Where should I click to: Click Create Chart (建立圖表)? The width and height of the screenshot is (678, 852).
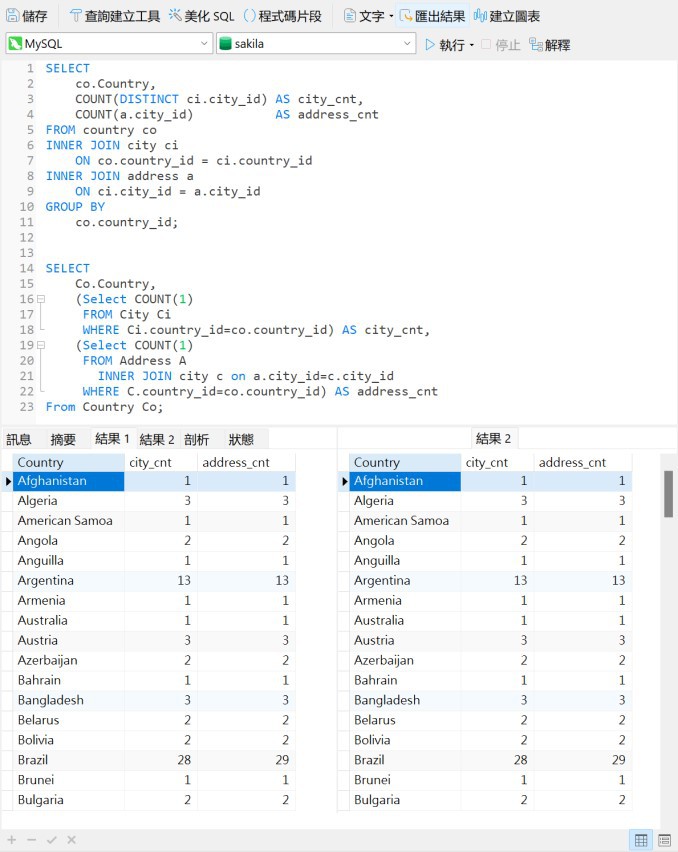pyautogui.click(x=507, y=16)
